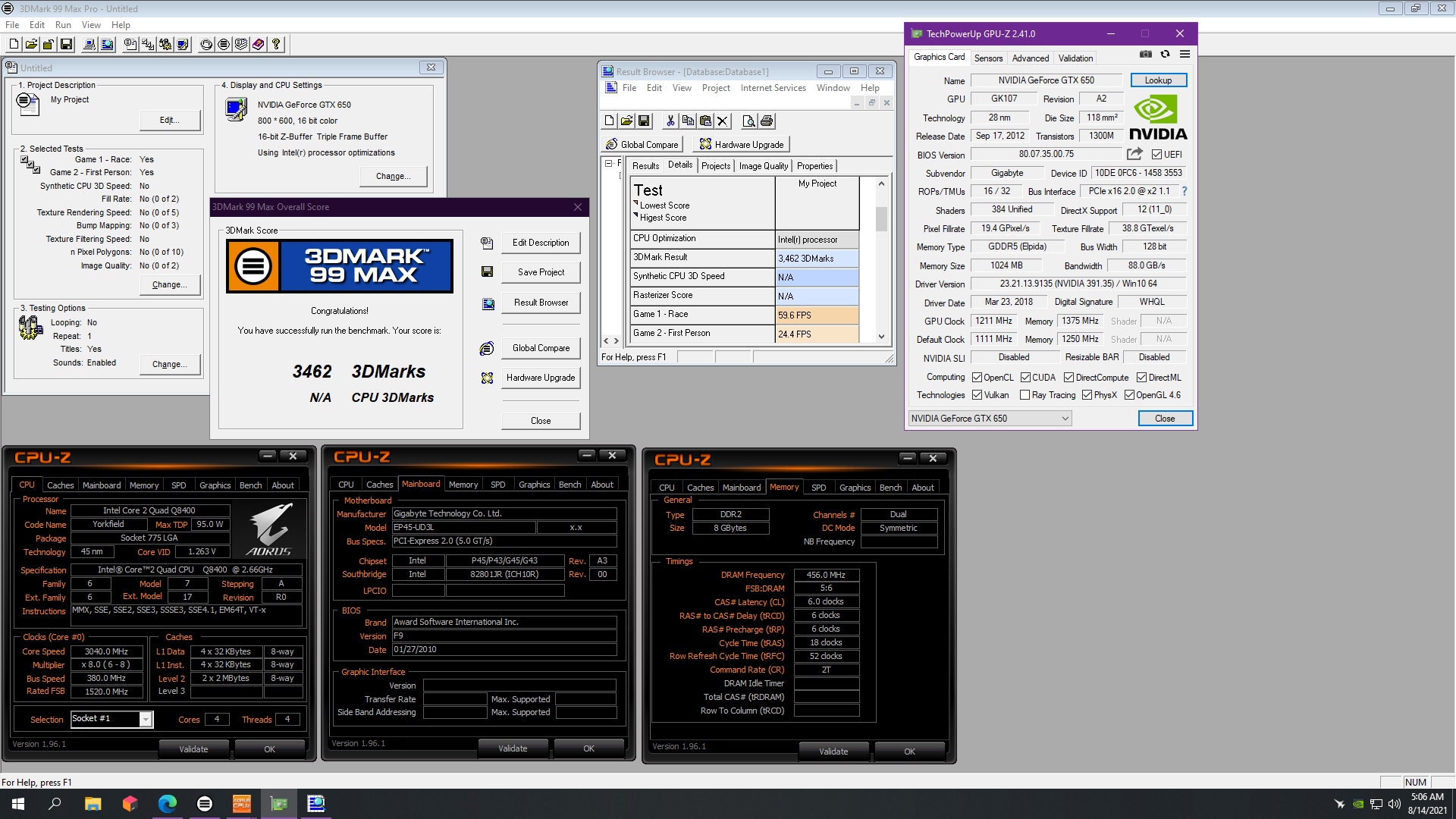This screenshot has height=819, width=1456.
Task: Open the GPU-Z hamburger menu icon
Action: click(1185, 55)
